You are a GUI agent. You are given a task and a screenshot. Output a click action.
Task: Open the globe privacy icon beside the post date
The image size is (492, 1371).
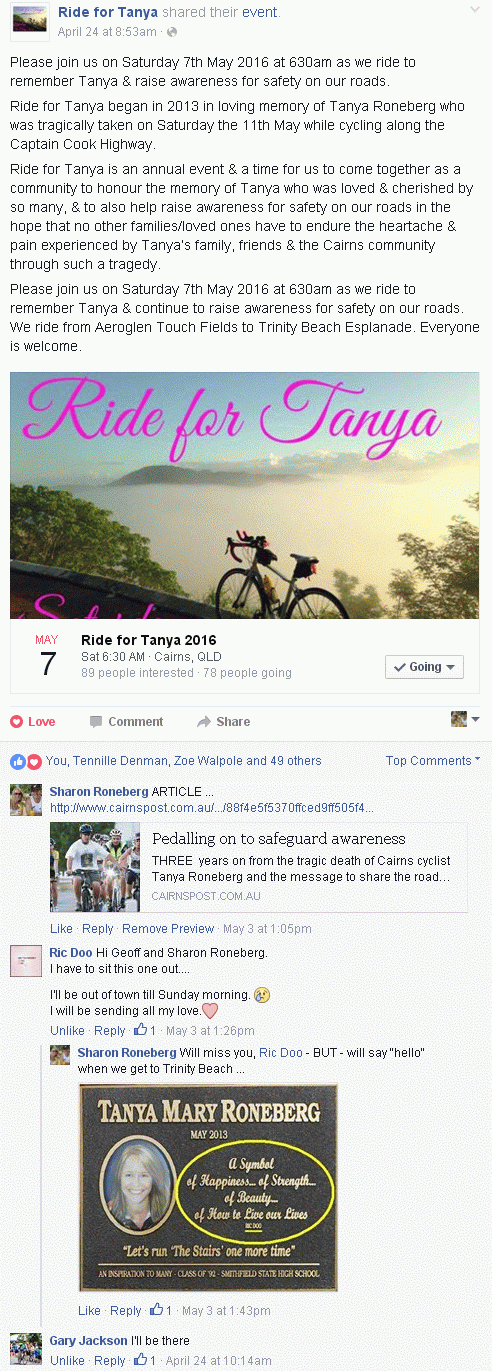[171, 32]
